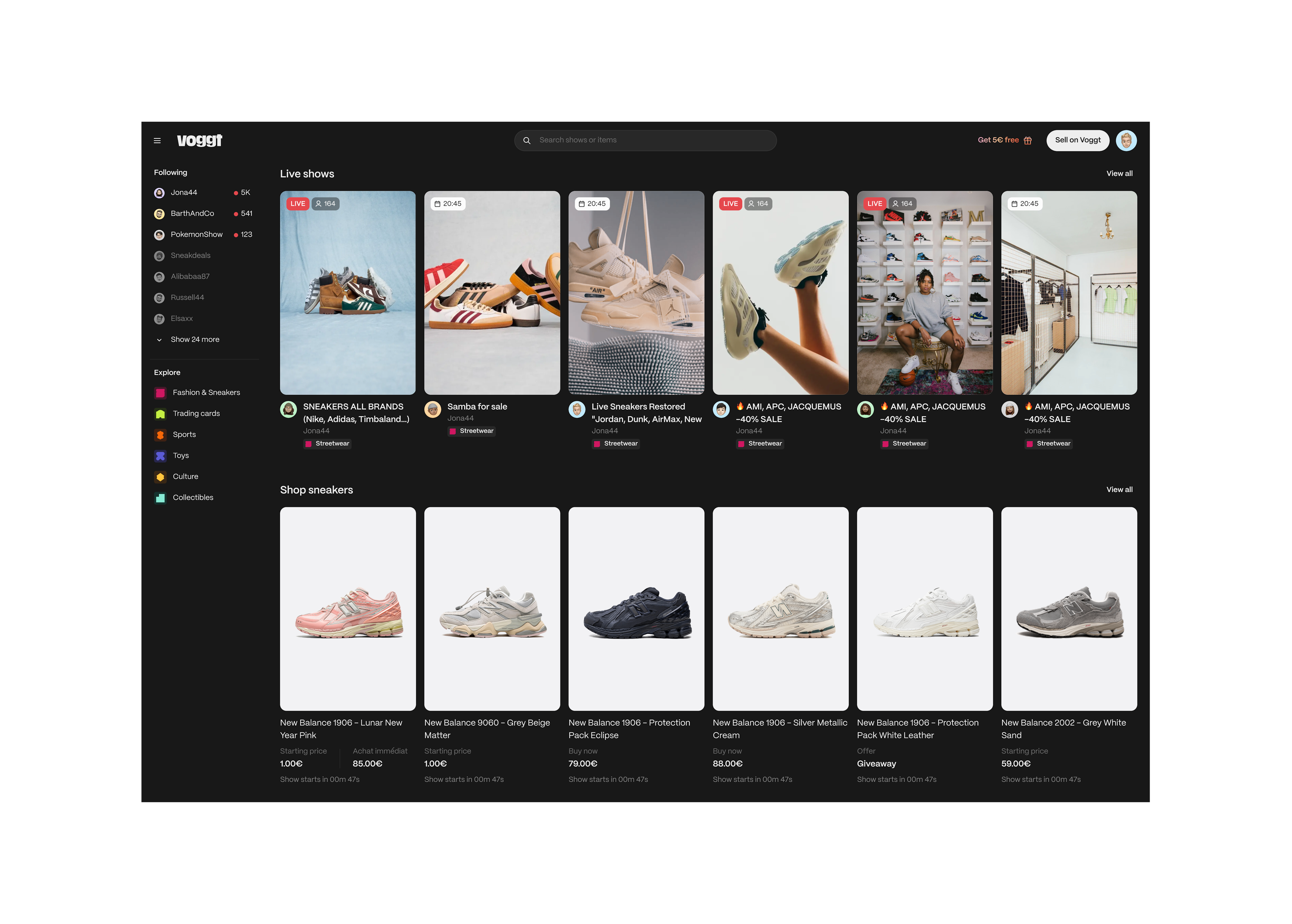Open the user profile avatar
Viewport: 1292px width, 924px height.
(1126, 141)
